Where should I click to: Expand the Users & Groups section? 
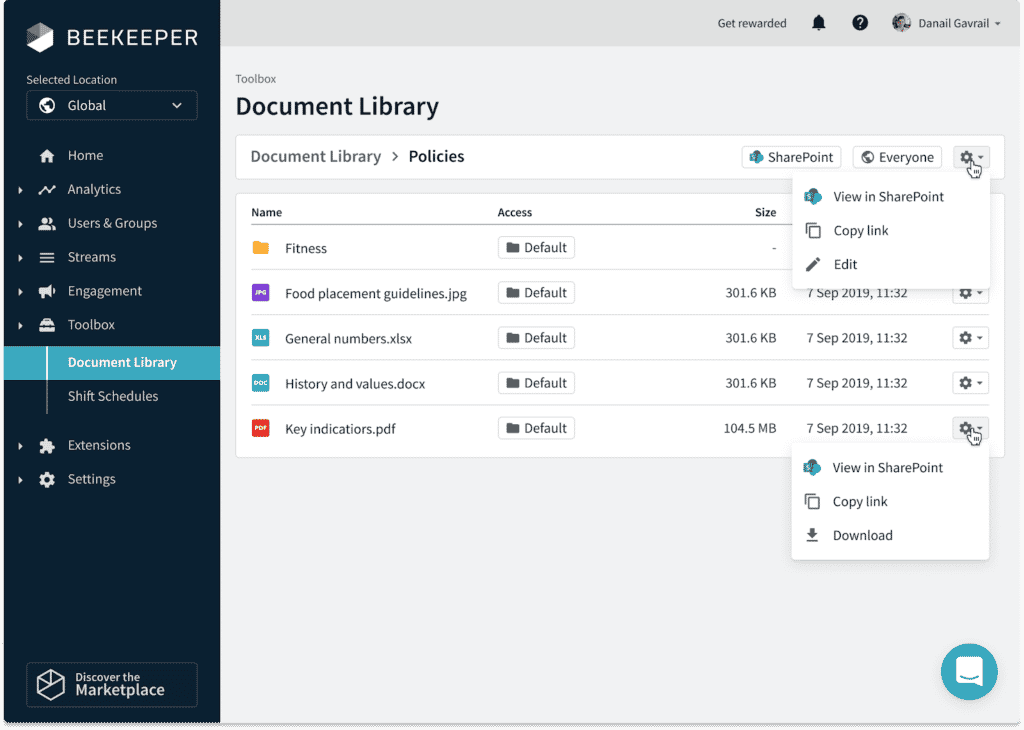pyautogui.click(x=111, y=223)
